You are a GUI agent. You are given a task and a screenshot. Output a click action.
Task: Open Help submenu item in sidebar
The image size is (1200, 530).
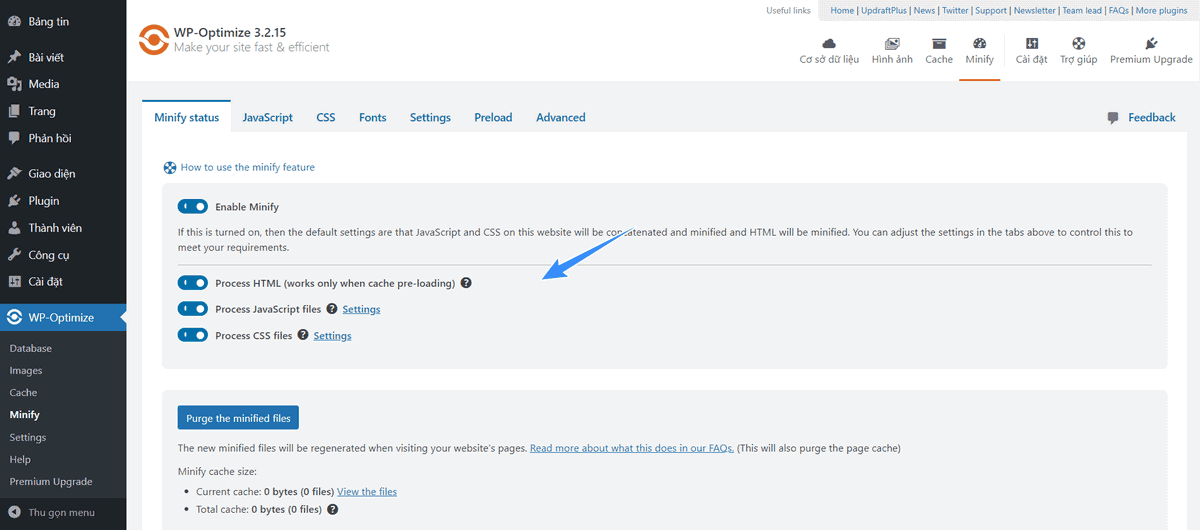click(x=20, y=459)
